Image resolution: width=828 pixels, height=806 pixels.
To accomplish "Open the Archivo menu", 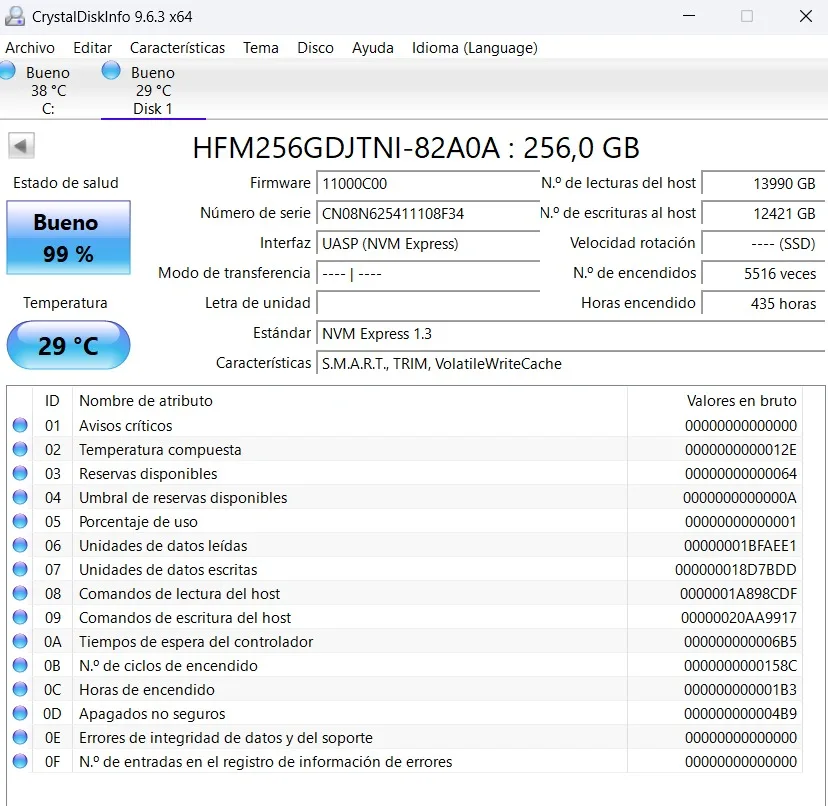I will (x=30, y=48).
